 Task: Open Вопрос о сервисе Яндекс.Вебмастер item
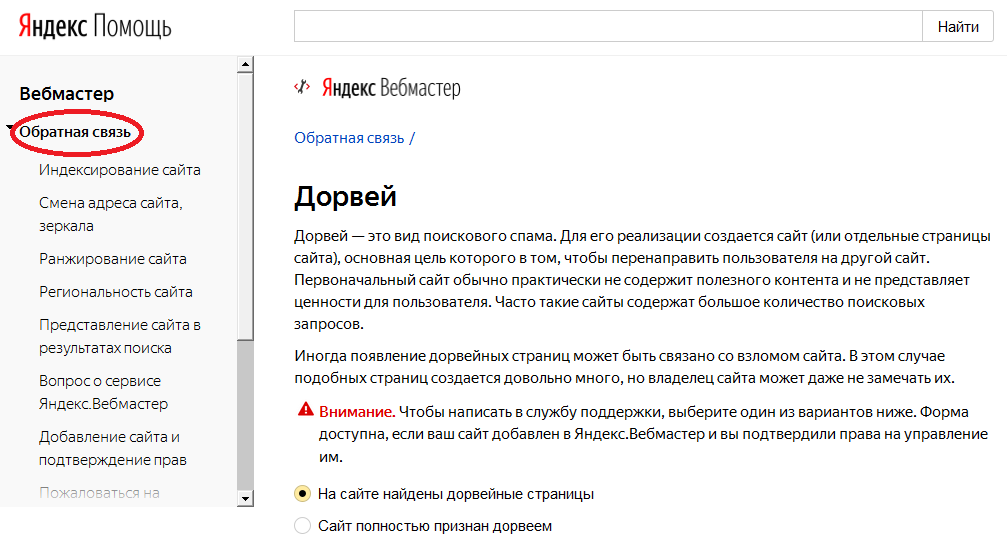pyautogui.click(x=103, y=392)
